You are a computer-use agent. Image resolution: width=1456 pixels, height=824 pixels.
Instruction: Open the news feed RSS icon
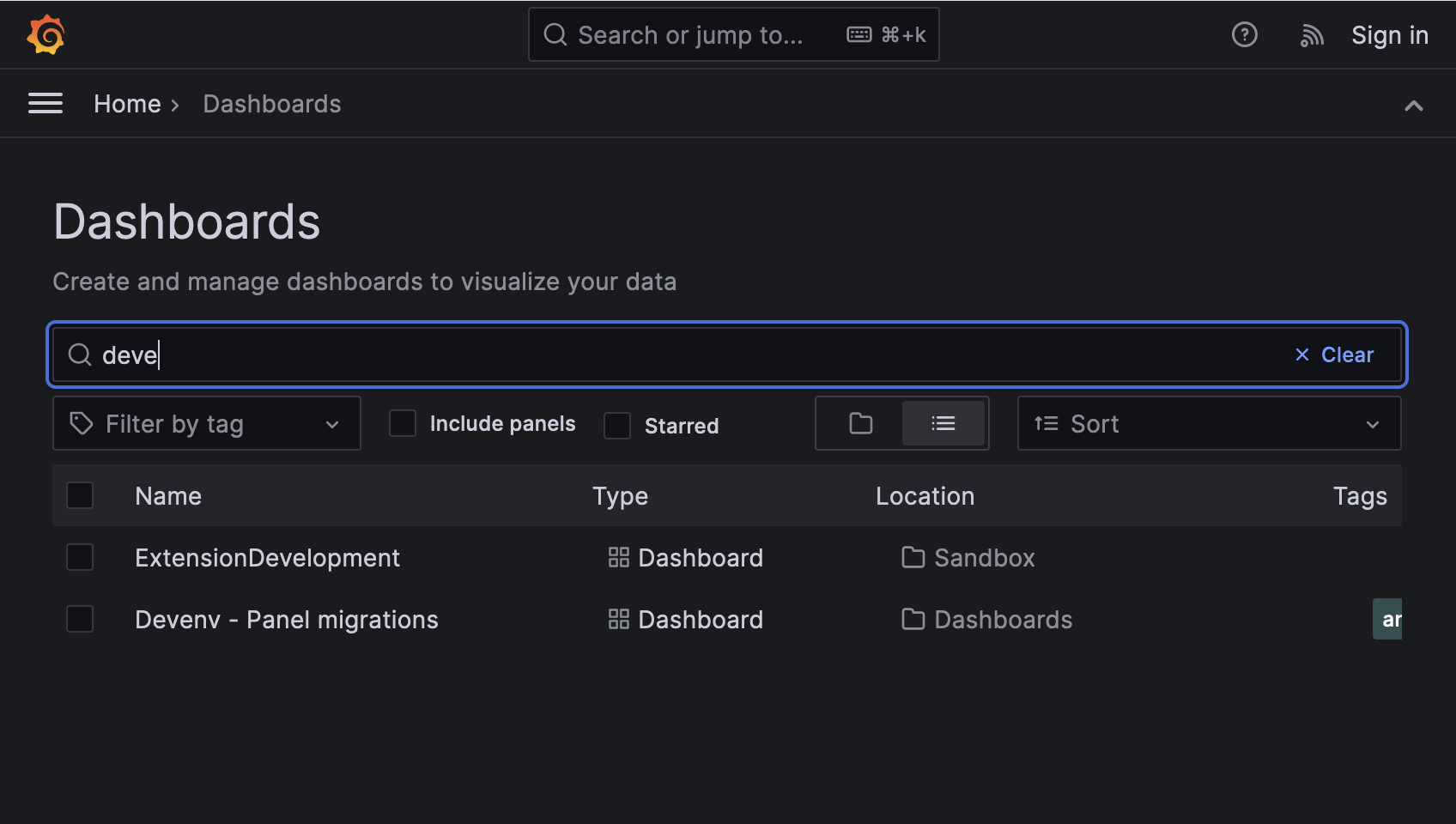tap(1311, 35)
